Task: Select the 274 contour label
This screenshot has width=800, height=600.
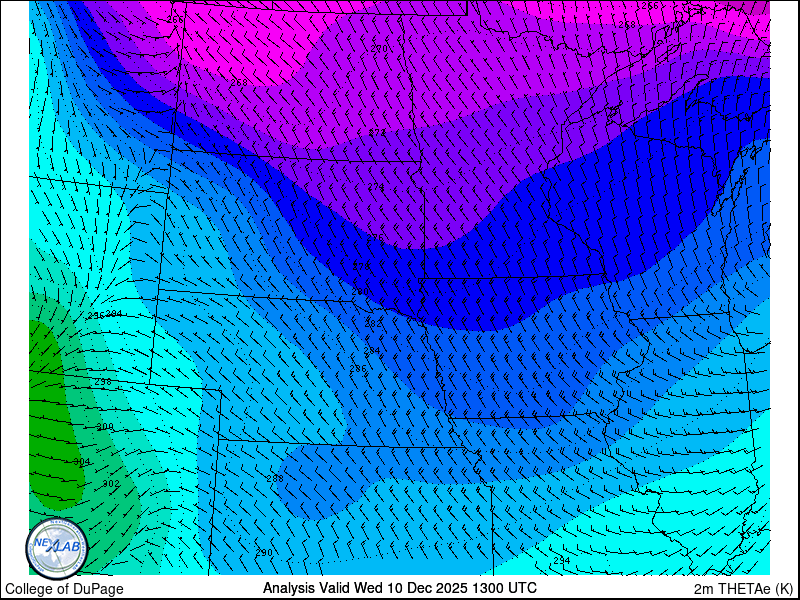Action: (x=376, y=187)
